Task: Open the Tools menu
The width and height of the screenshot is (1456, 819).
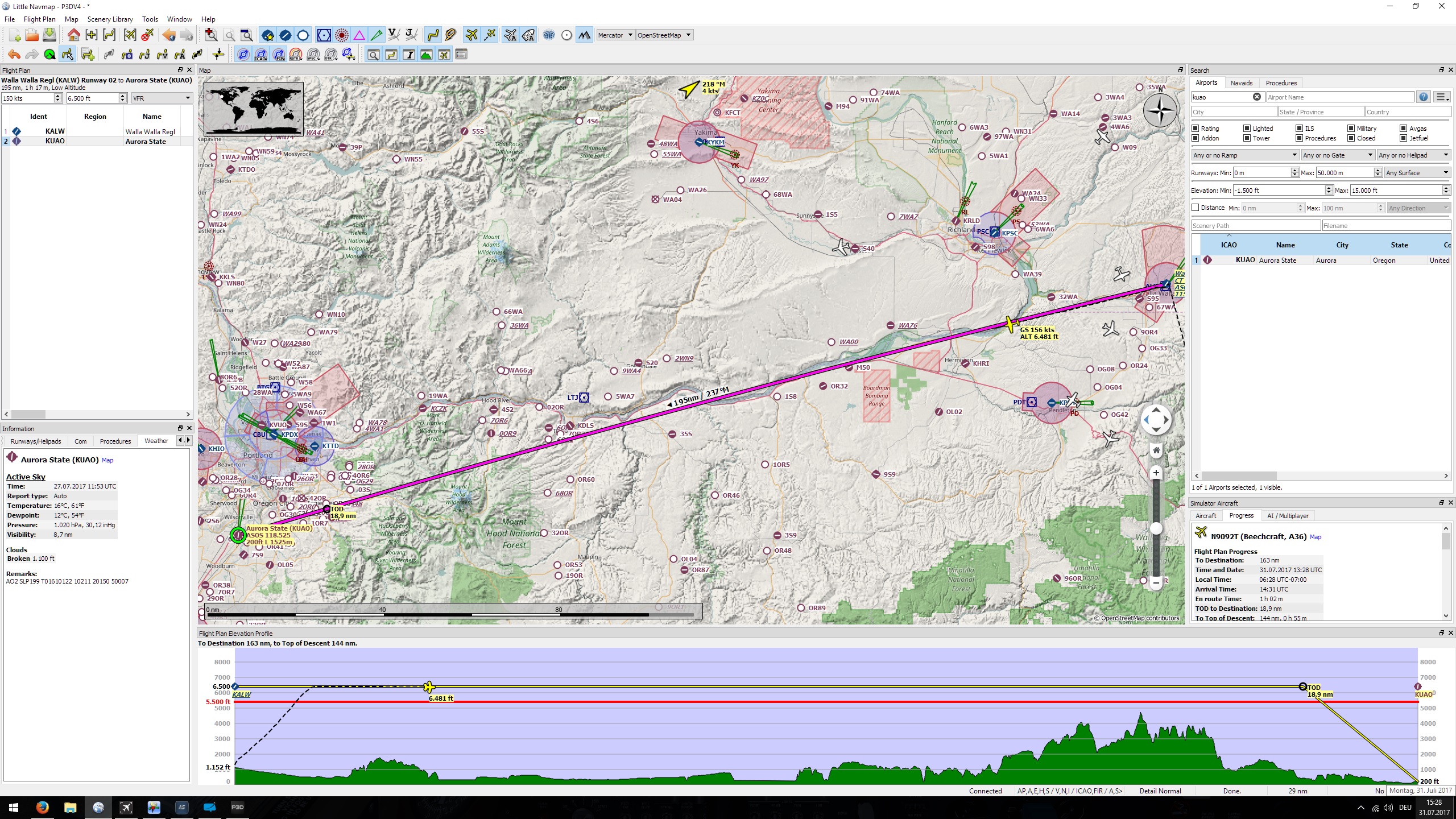Action: point(150,19)
